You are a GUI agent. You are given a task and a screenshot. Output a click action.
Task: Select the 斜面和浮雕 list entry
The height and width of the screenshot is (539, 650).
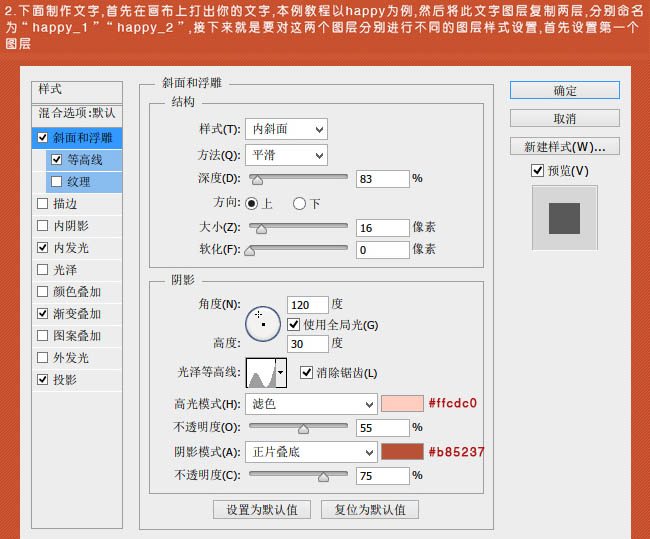(x=77, y=138)
